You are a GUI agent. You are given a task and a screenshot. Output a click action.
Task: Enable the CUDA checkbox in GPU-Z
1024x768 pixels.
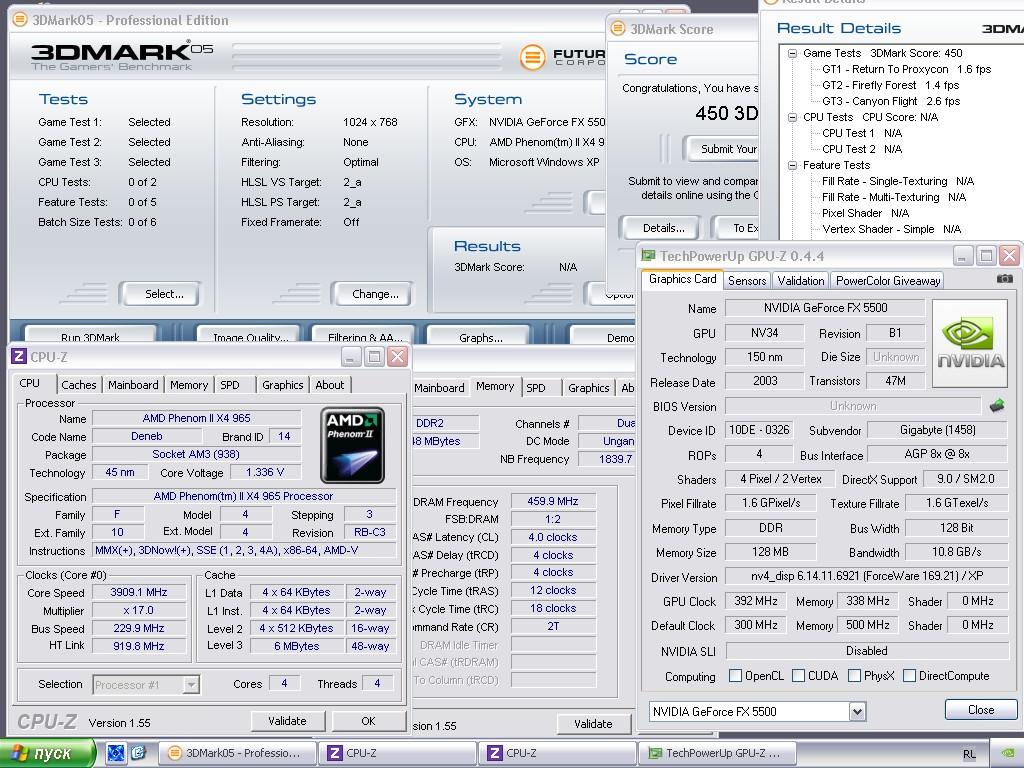click(798, 675)
